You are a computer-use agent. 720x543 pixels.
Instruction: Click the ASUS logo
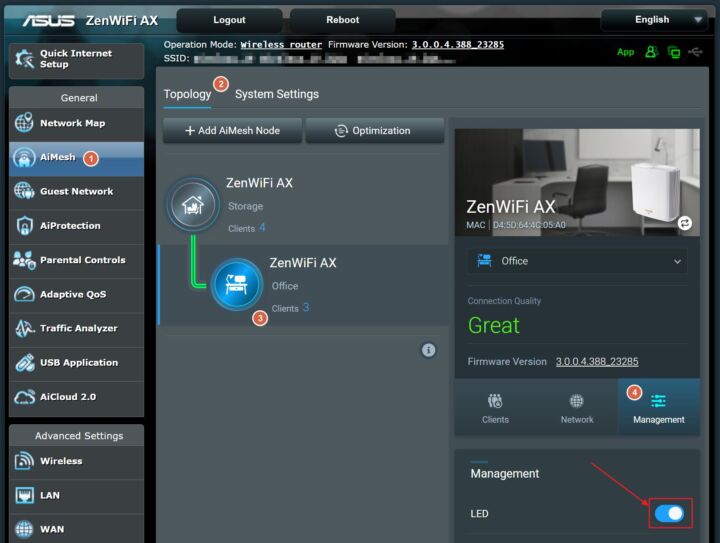(49, 21)
